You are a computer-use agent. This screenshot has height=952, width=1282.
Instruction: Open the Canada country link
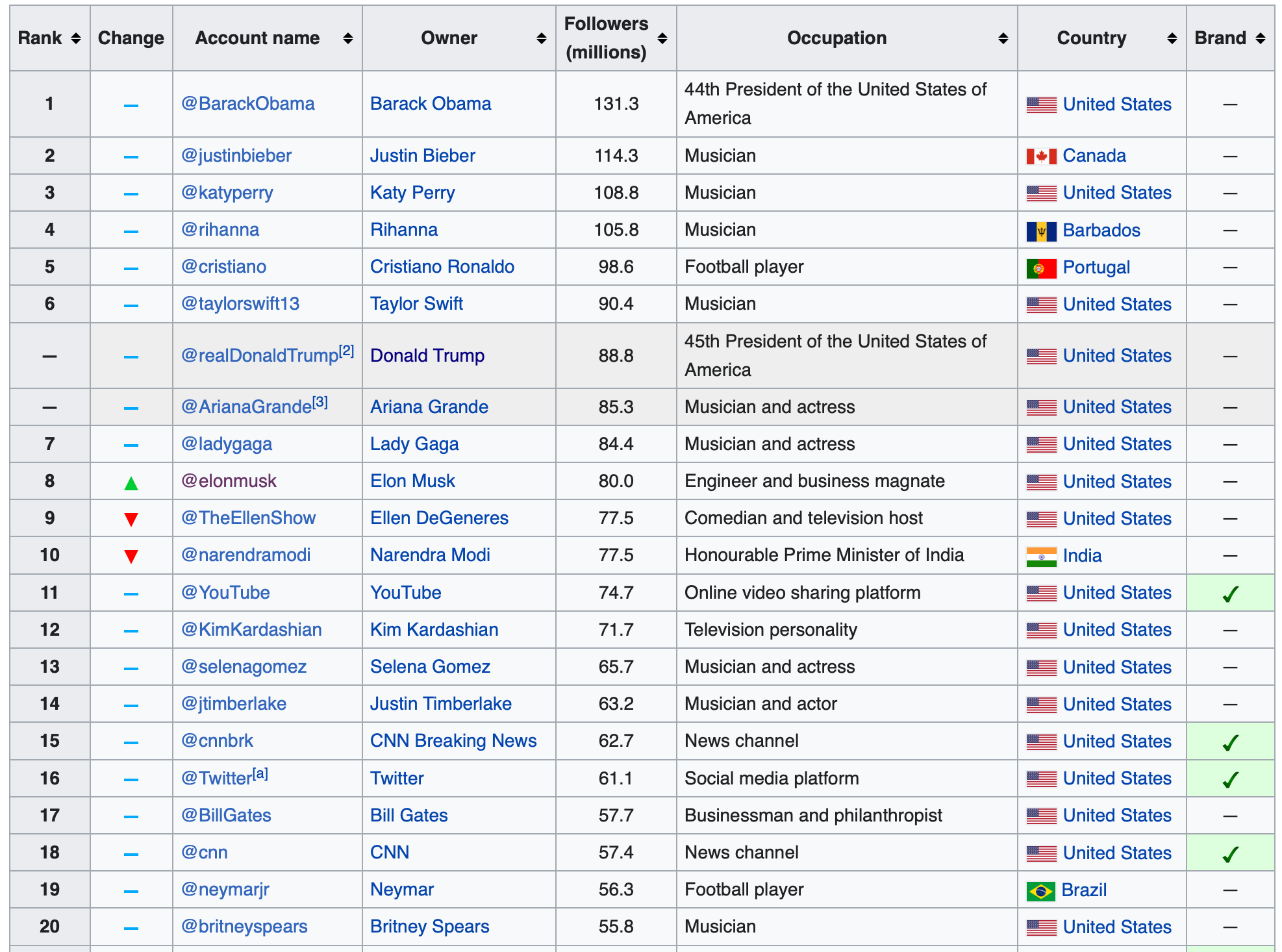tap(1094, 156)
